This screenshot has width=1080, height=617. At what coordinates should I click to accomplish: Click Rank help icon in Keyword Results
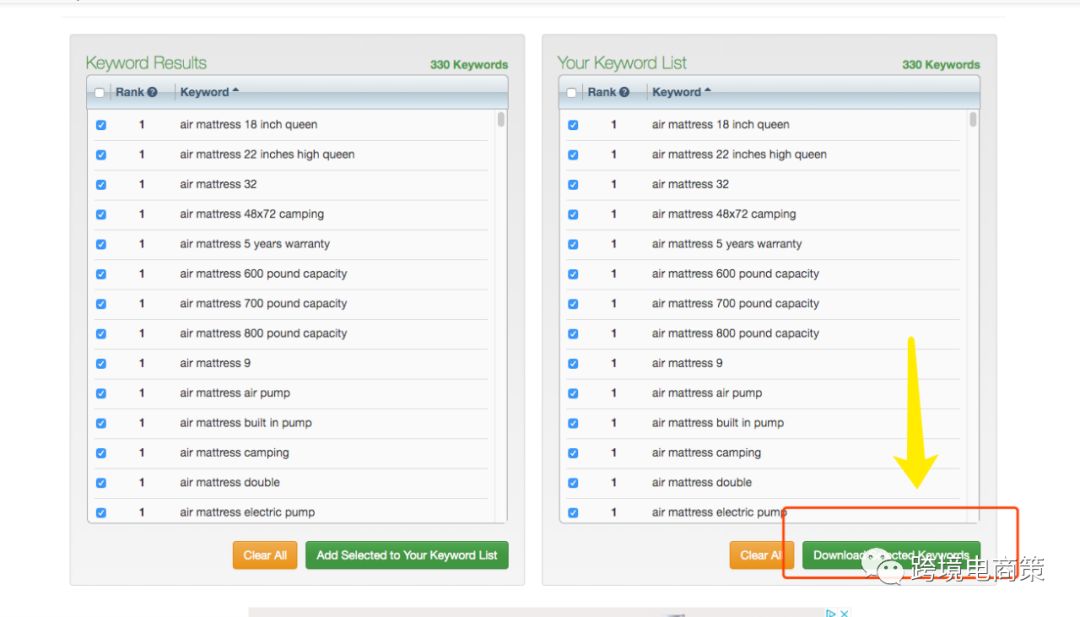152,92
